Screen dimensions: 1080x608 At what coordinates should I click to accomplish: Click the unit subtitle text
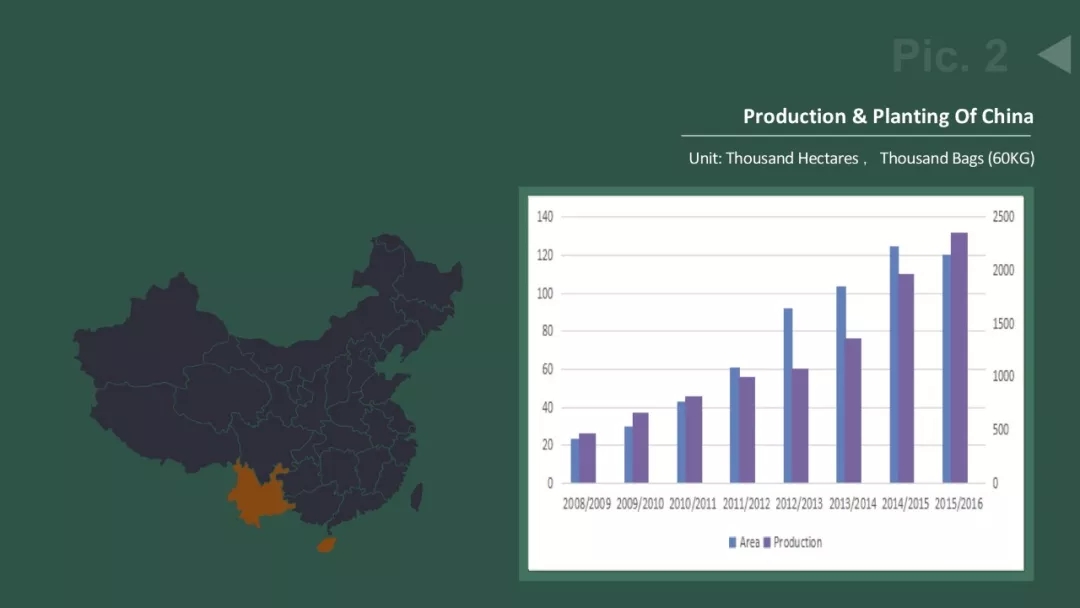coord(862,158)
